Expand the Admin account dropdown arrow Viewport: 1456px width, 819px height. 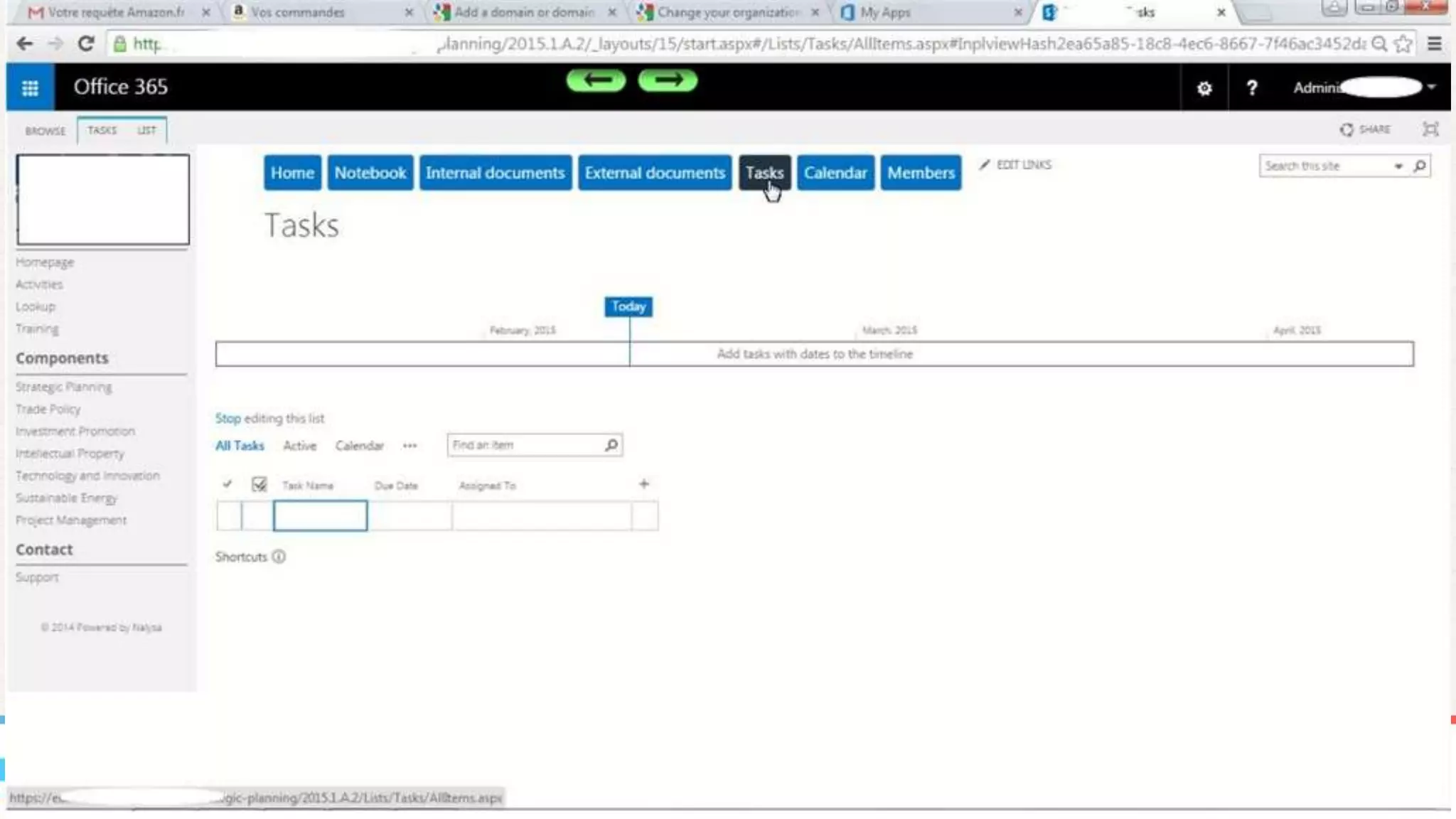click(x=1431, y=87)
